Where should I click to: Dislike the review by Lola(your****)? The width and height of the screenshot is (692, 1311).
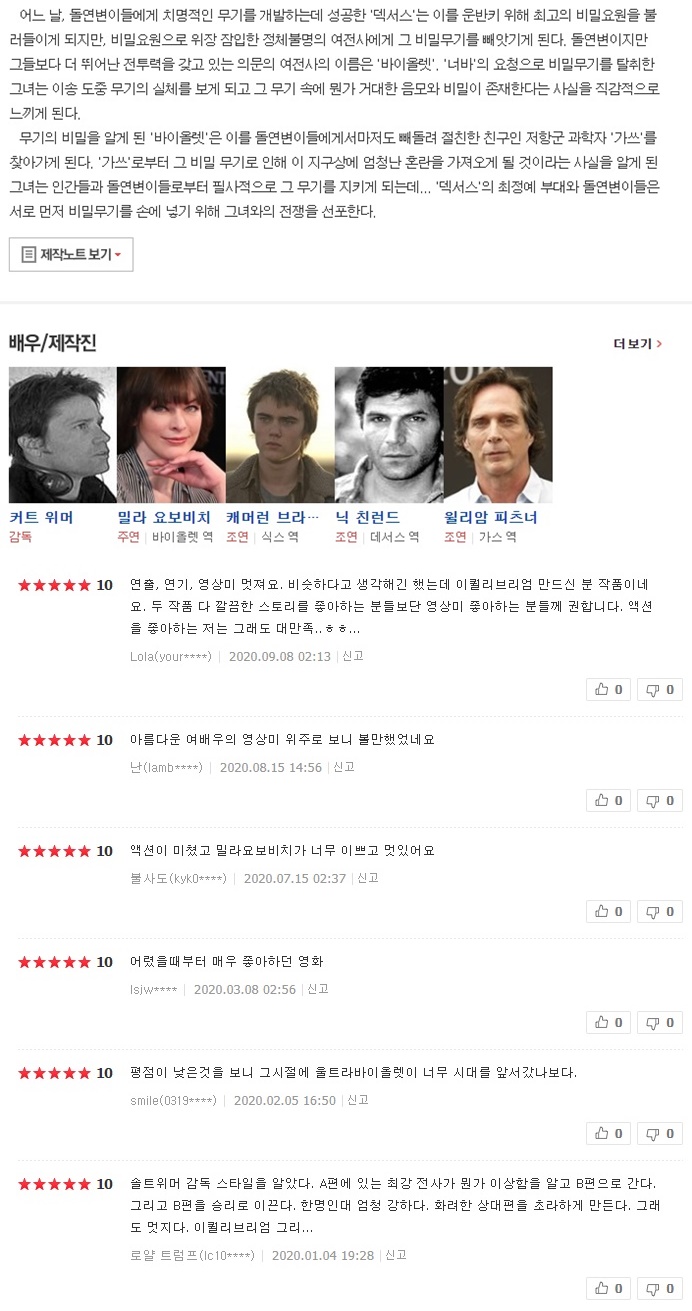pos(660,689)
